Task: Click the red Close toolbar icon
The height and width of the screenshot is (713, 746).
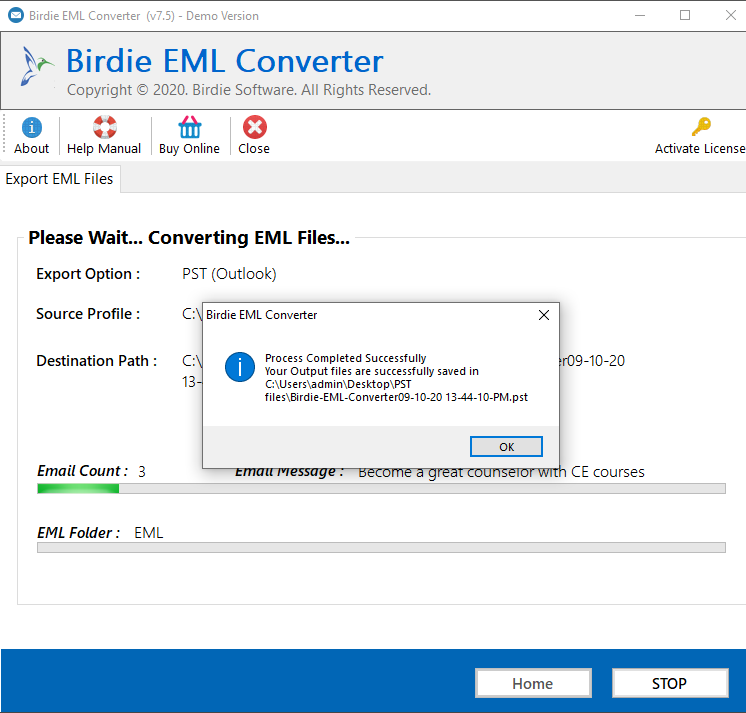Action: (255, 127)
